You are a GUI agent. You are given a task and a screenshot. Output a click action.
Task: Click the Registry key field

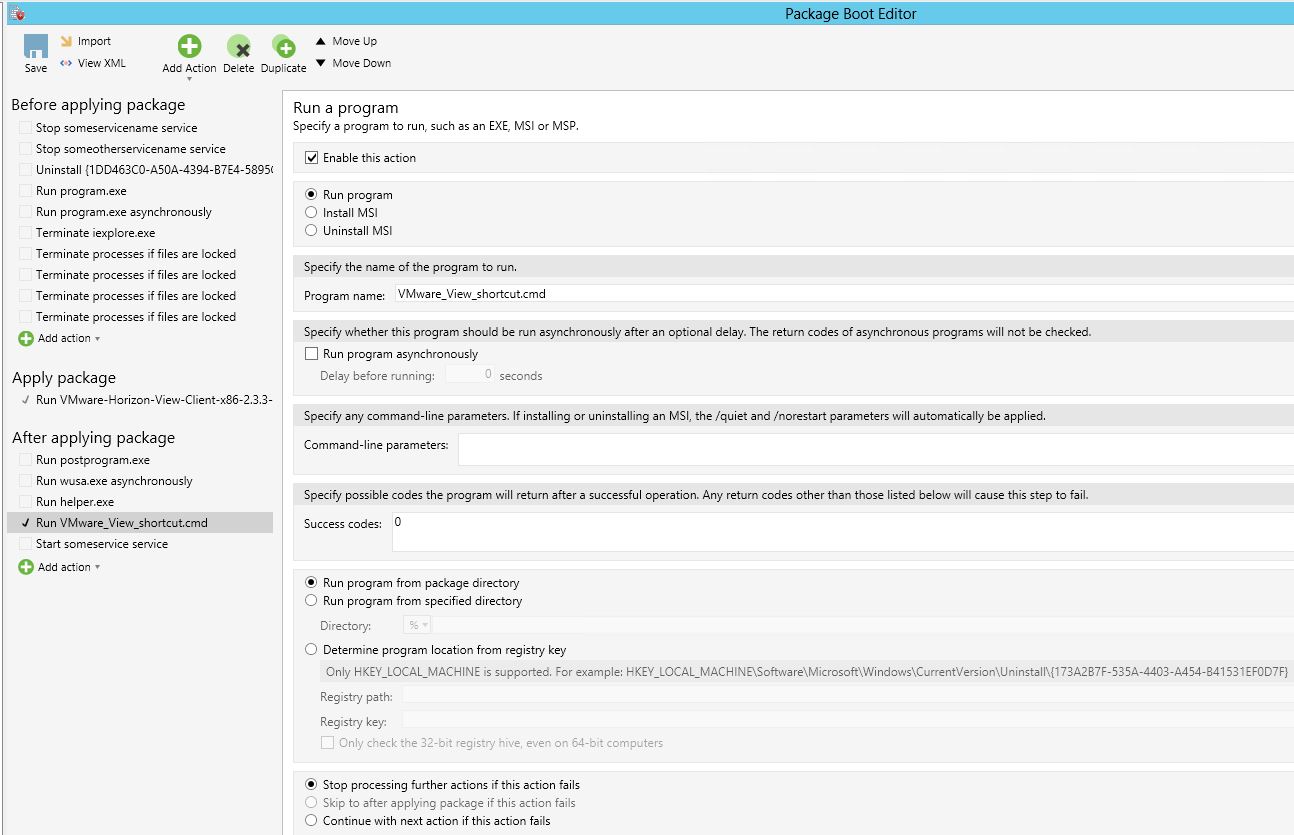848,721
